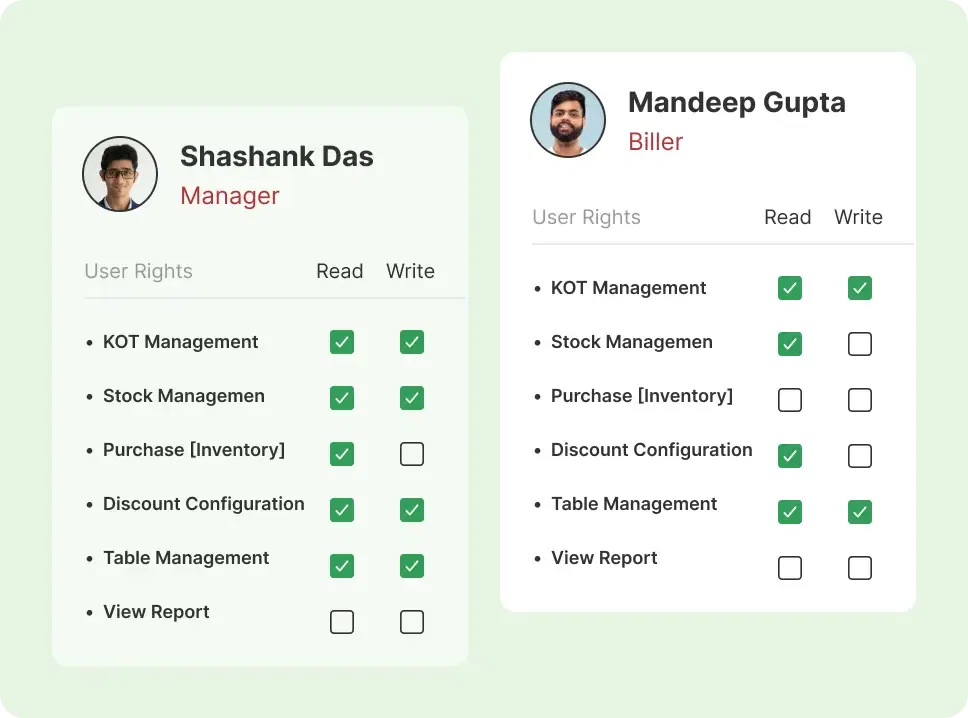The height and width of the screenshot is (718, 968).
Task: Click the Biller role label under Mandeep Gupta
Action: tap(655, 142)
